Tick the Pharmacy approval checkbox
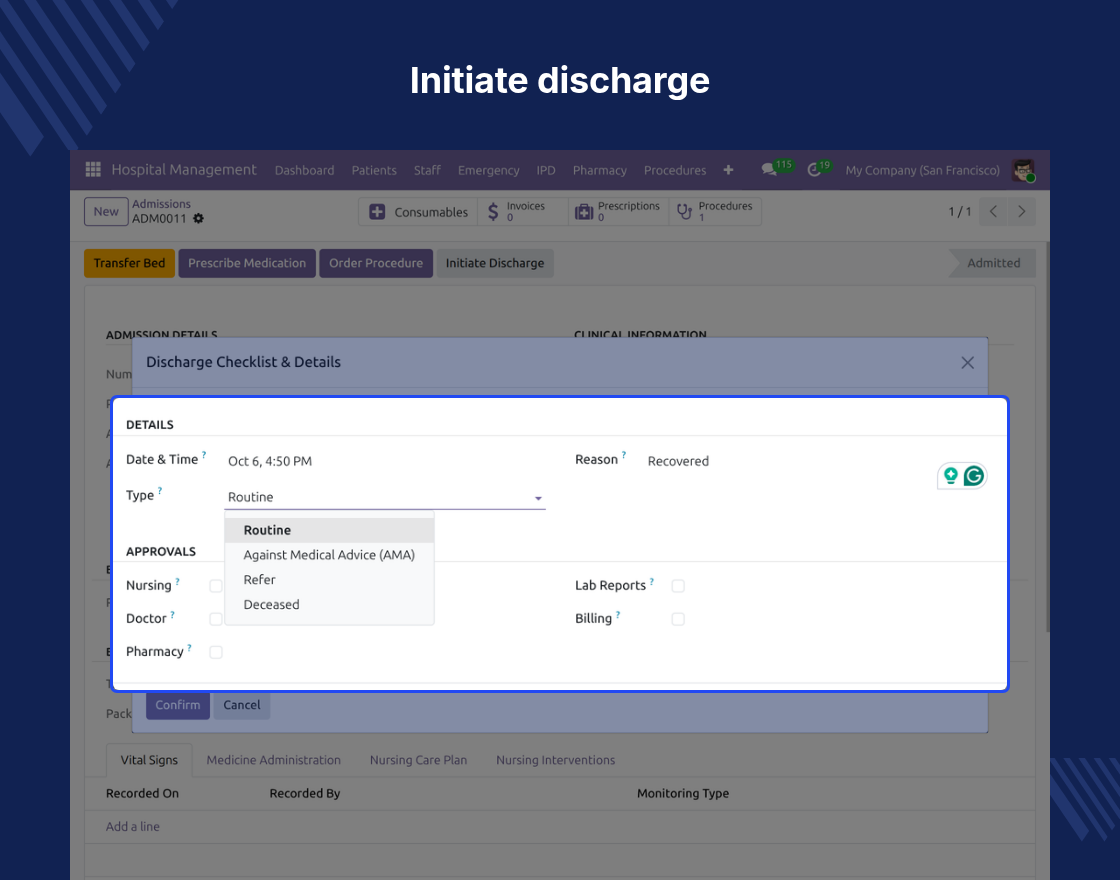This screenshot has width=1120, height=880. [216, 652]
